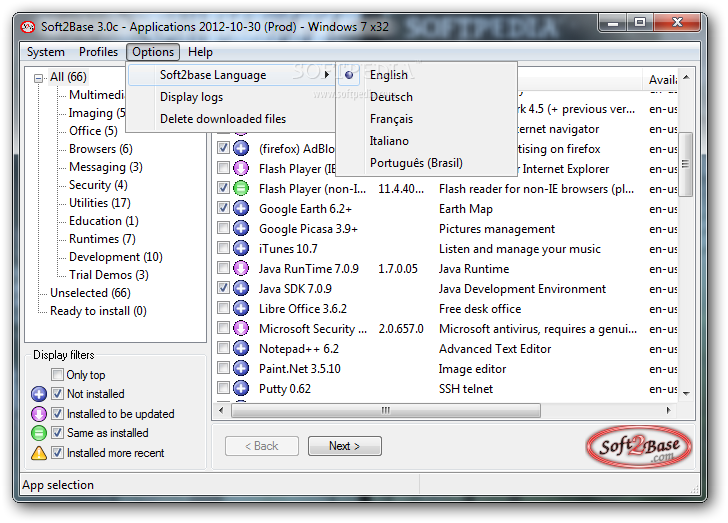Click the blue plus icon beside Putty 0.62

pyautogui.click(x=240, y=388)
